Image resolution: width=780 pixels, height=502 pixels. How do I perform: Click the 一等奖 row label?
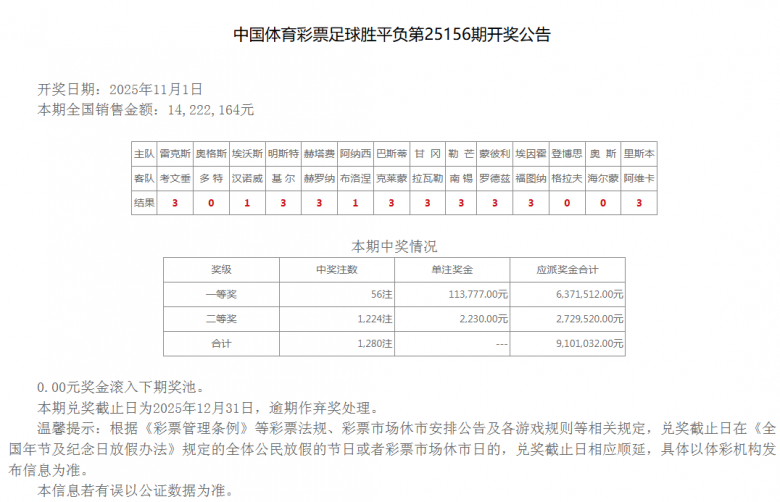(x=221, y=294)
